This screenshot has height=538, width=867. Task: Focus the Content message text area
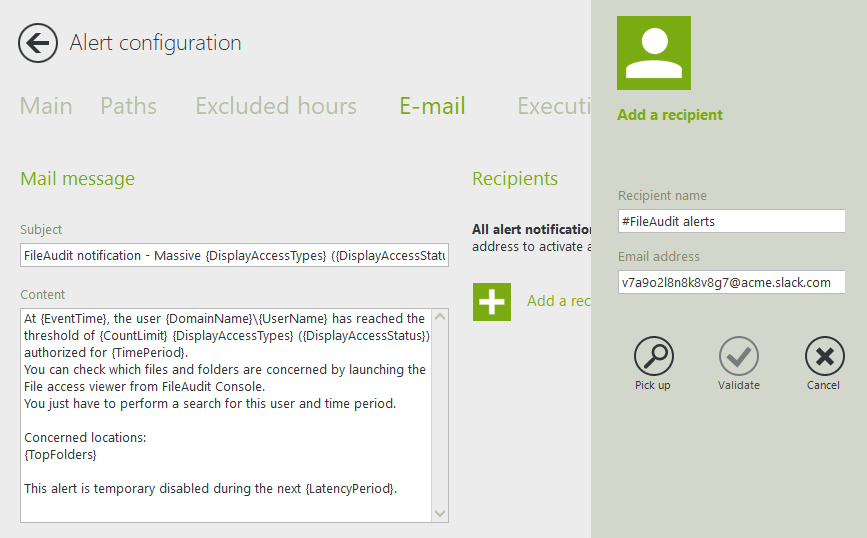225,415
